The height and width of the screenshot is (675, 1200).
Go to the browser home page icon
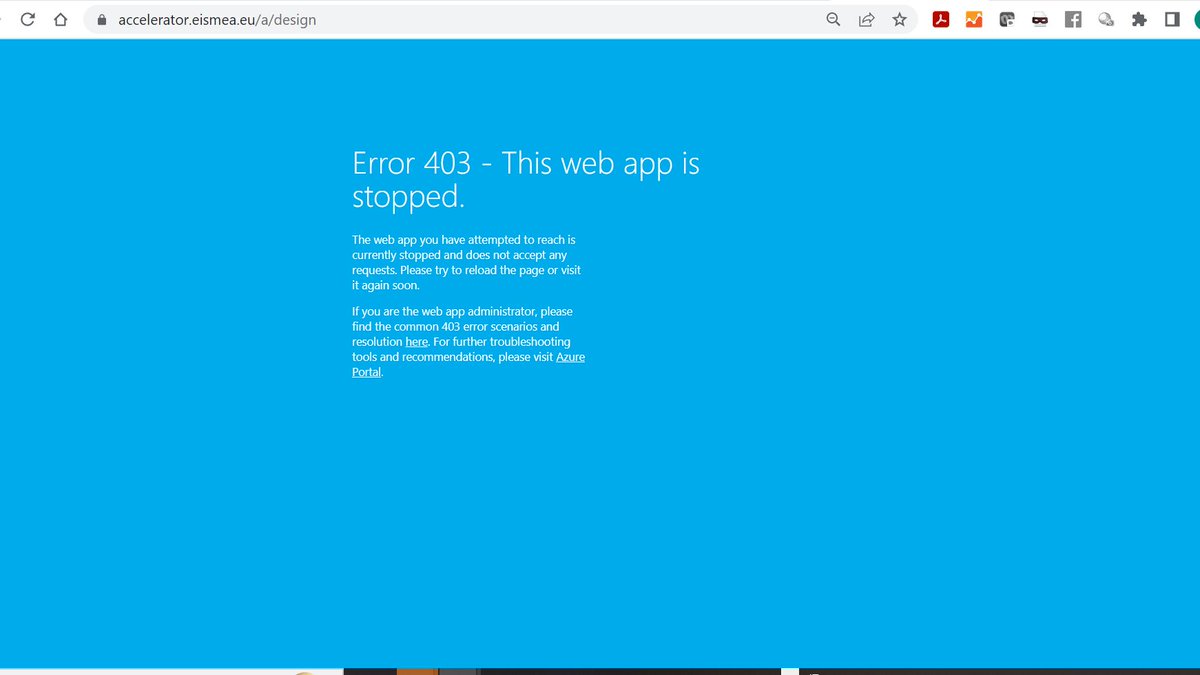pos(61,19)
